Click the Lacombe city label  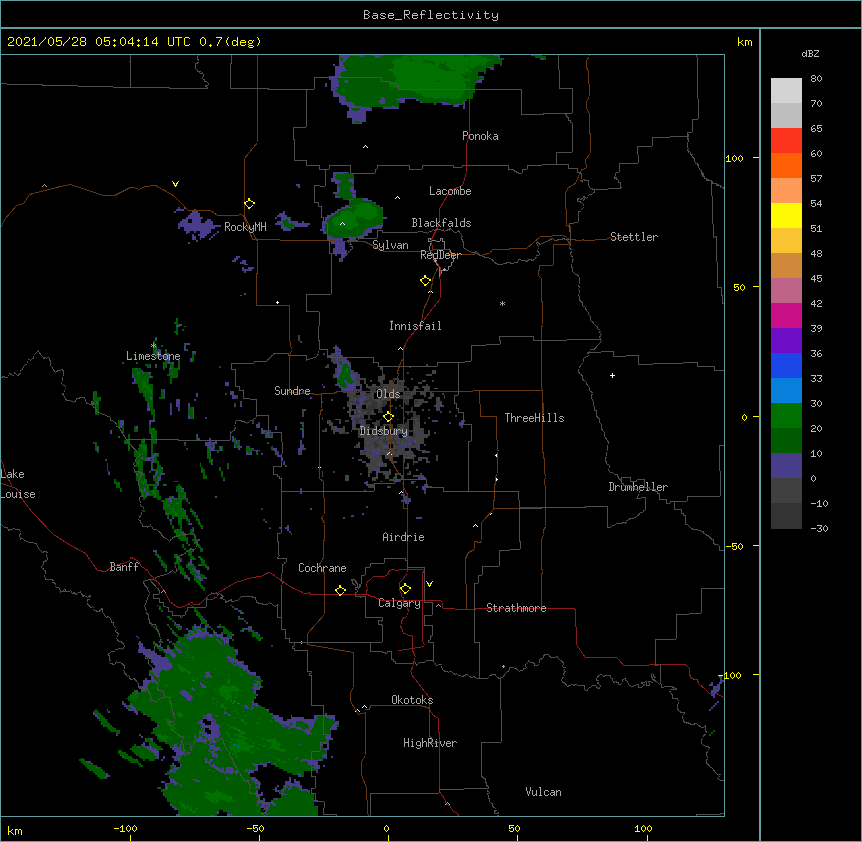pyautogui.click(x=450, y=191)
